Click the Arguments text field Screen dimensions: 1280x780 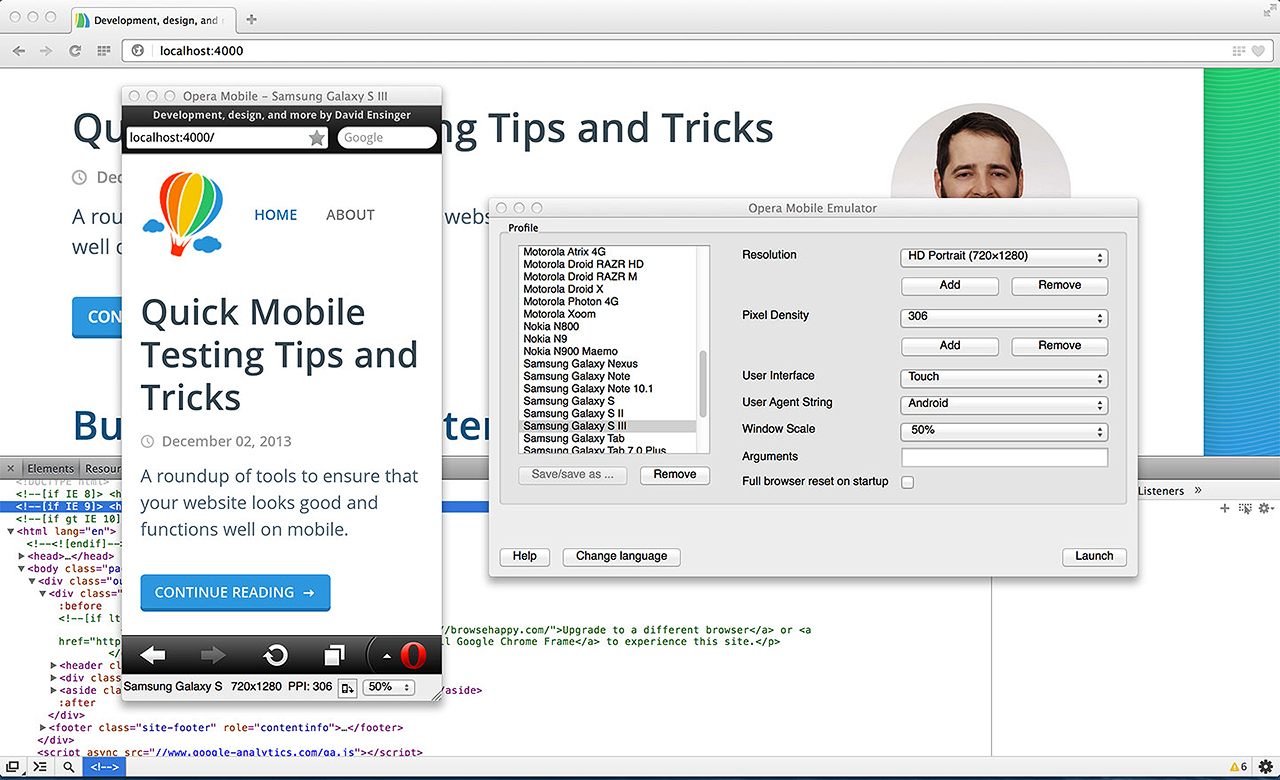tap(1004, 457)
